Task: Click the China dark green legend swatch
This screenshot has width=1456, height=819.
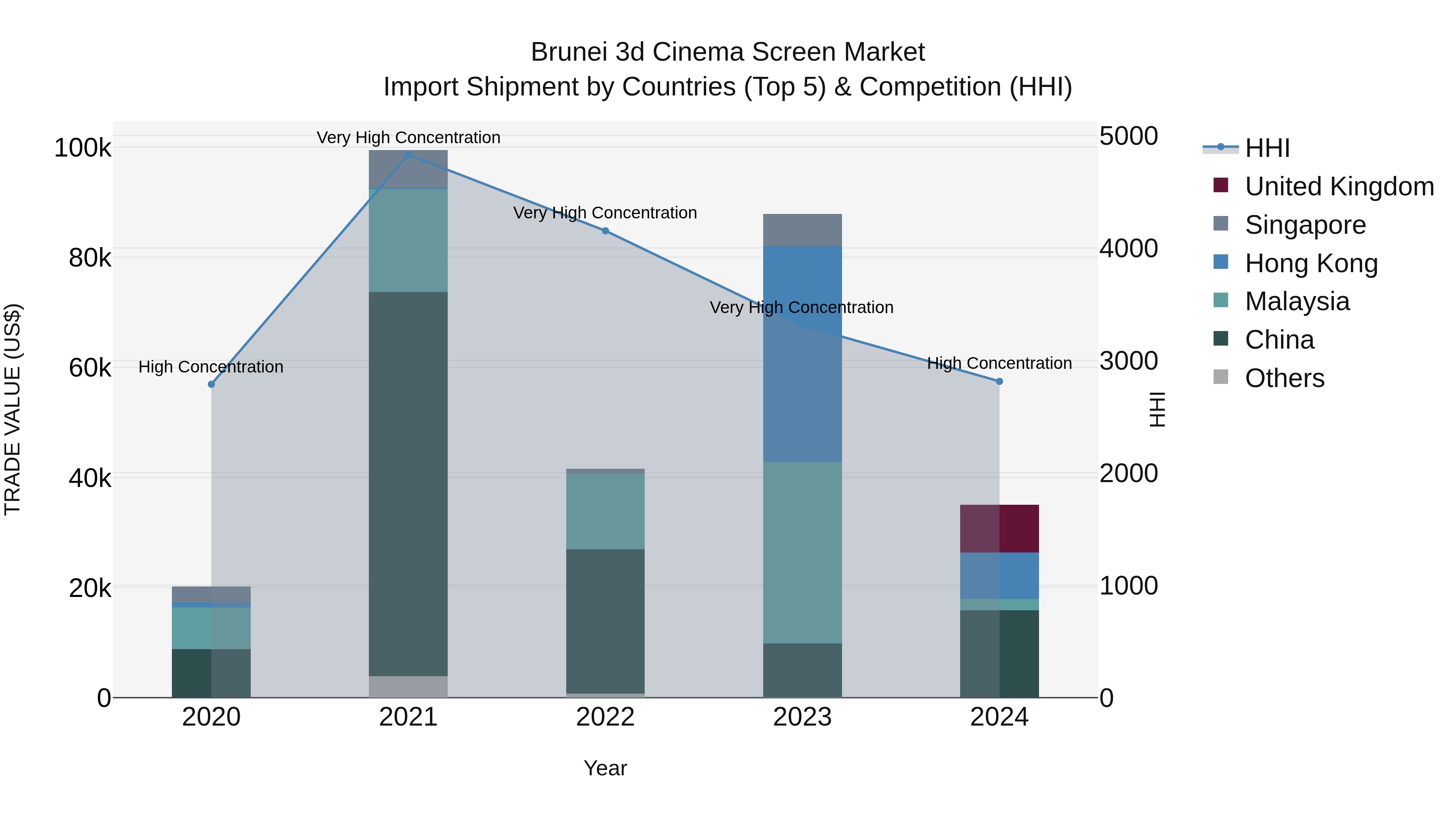Action: click(x=1221, y=338)
